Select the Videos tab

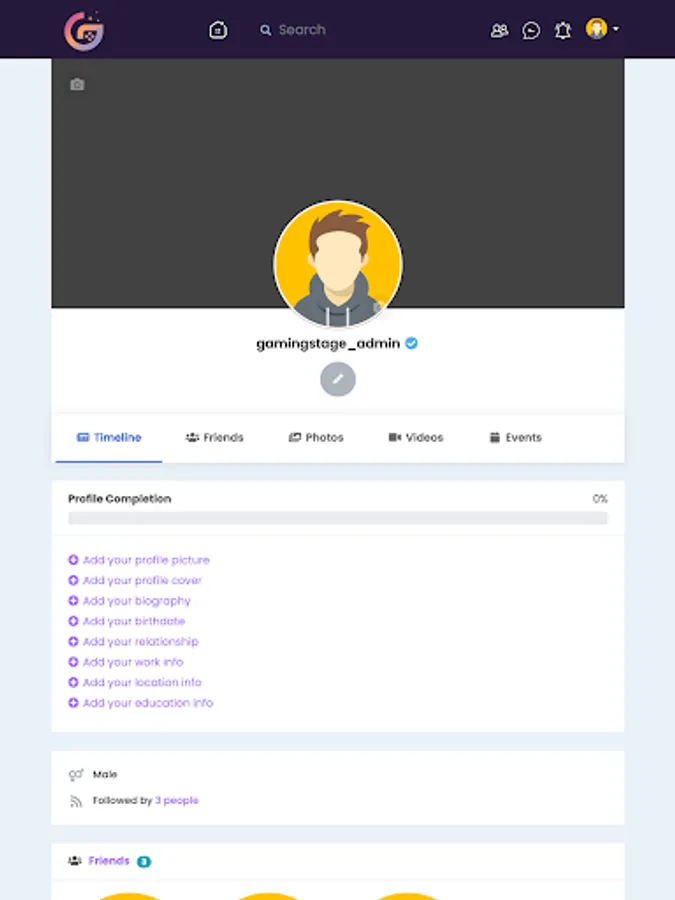tap(416, 437)
